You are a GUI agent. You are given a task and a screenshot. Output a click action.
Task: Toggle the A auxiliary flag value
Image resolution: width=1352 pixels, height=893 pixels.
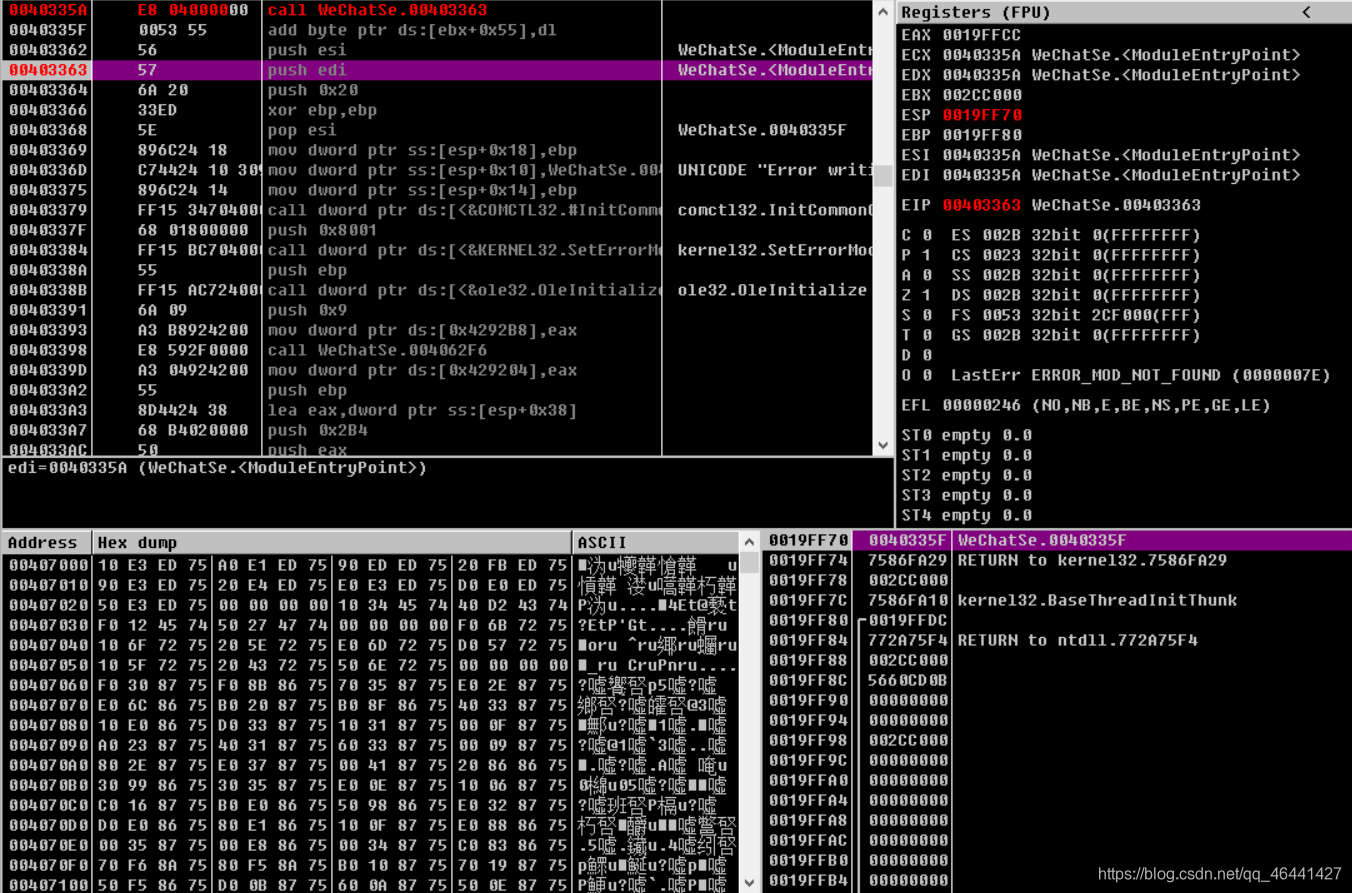(x=927, y=275)
